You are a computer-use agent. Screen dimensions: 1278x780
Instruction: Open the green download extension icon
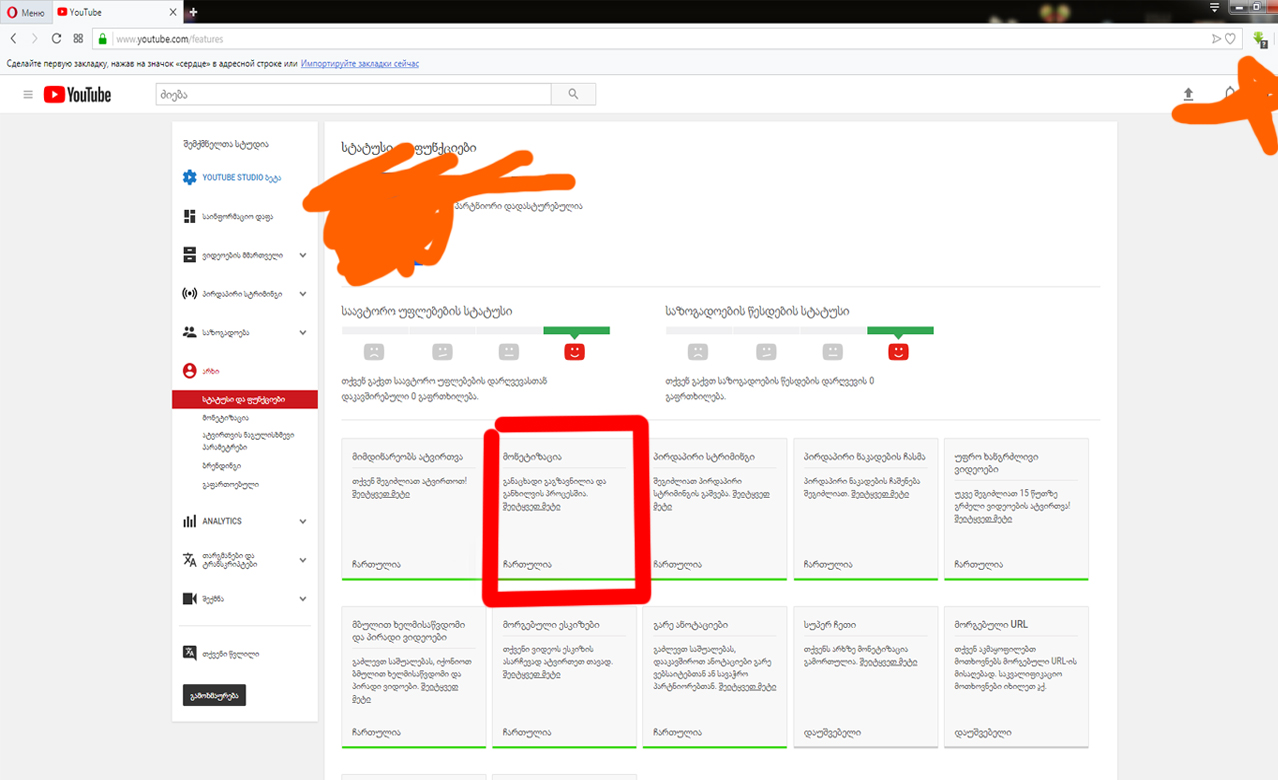pos(1260,39)
